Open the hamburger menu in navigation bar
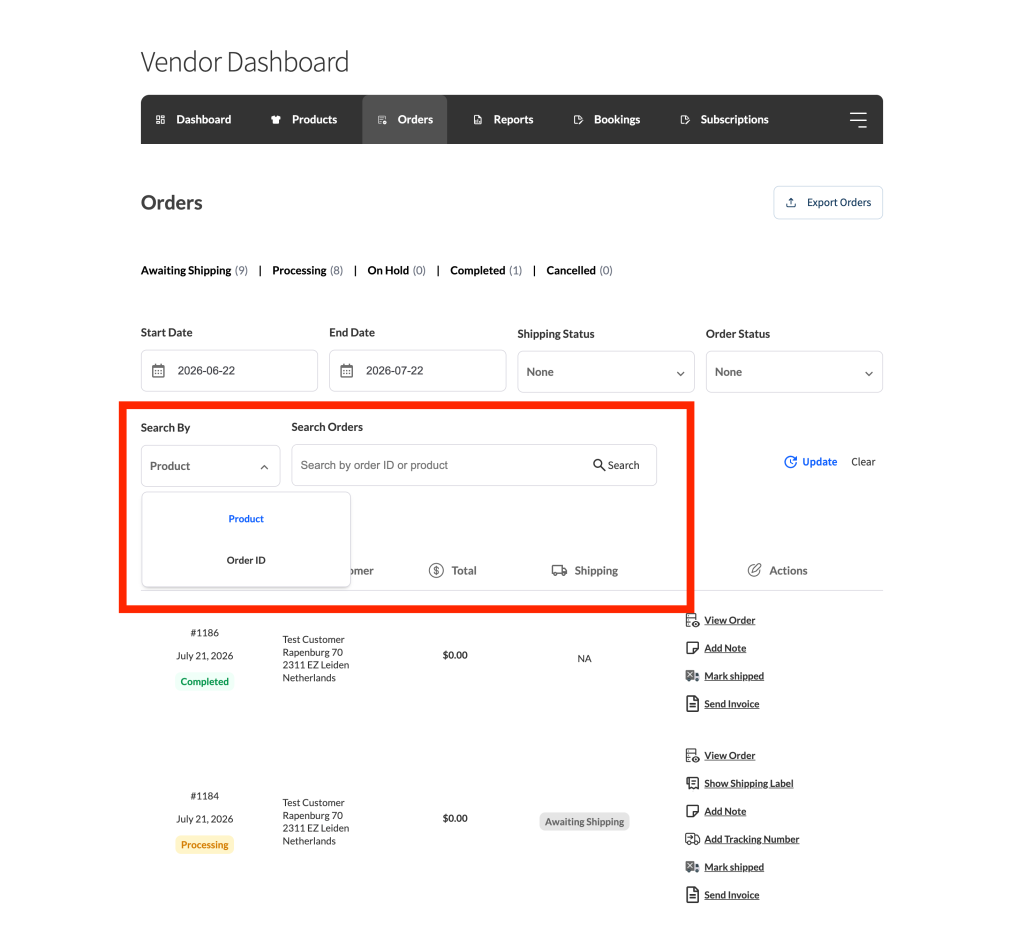1024x932 pixels. point(857,120)
